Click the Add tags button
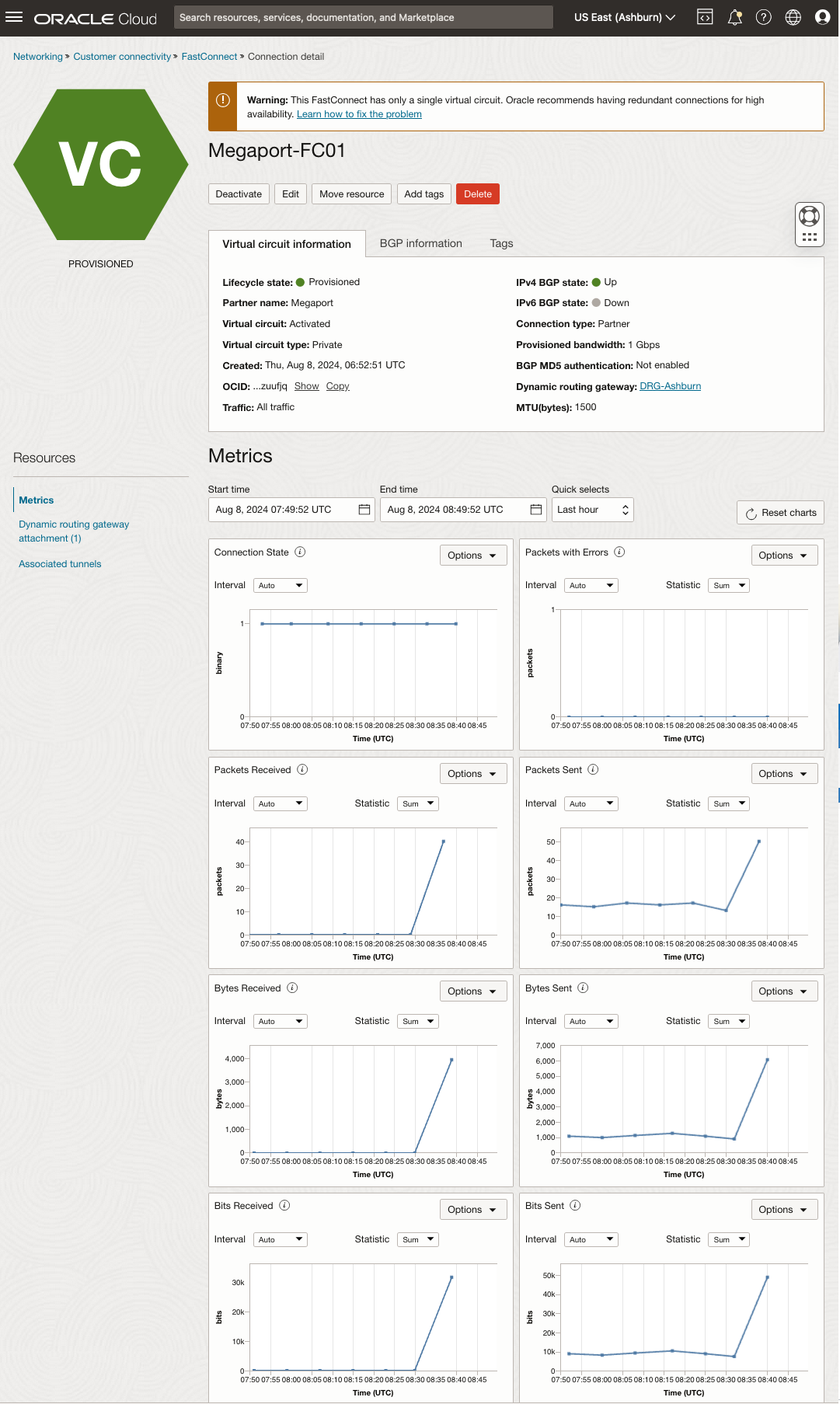The height and width of the screenshot is (1404, 840). [x=424, y=194]
